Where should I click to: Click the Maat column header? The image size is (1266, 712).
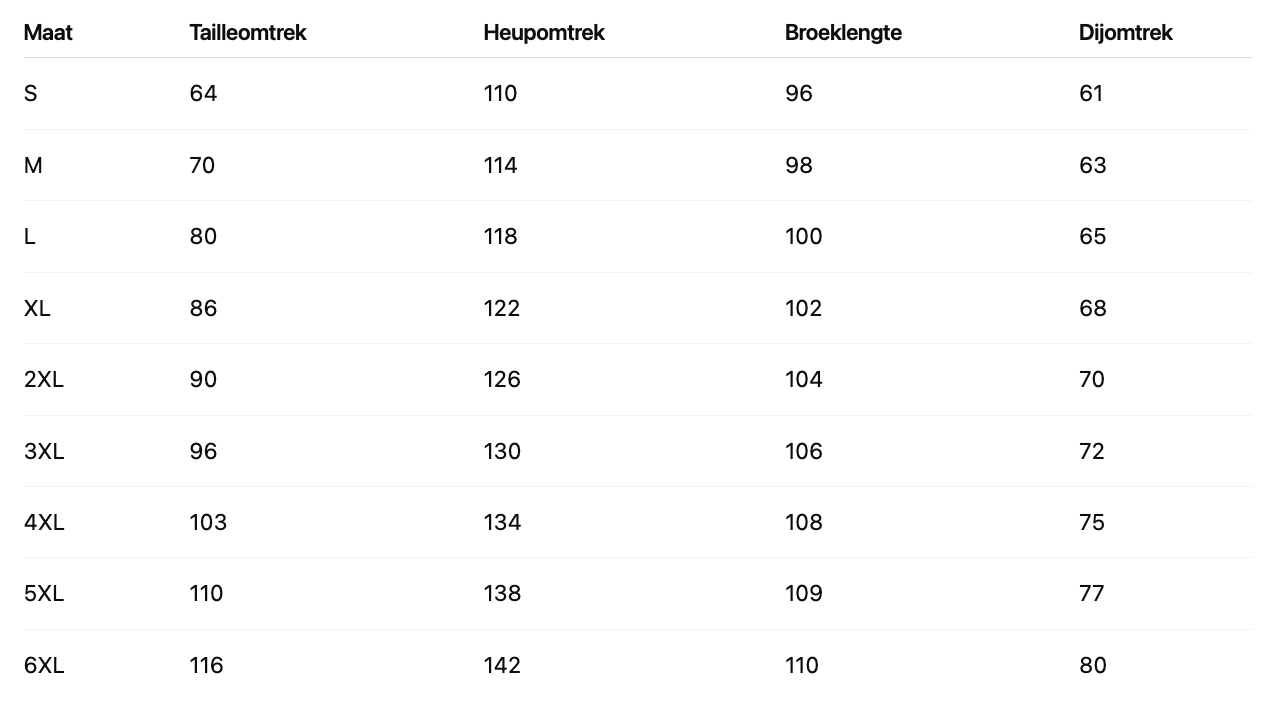coord(48,33)
